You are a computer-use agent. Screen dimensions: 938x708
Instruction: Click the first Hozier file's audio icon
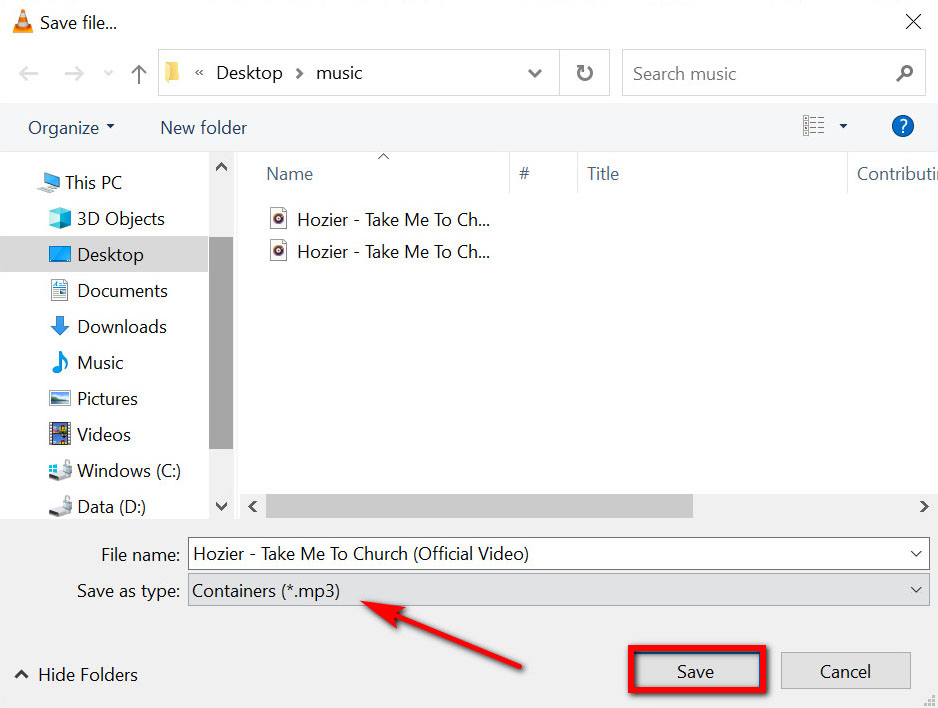click(x=278, y=218)
